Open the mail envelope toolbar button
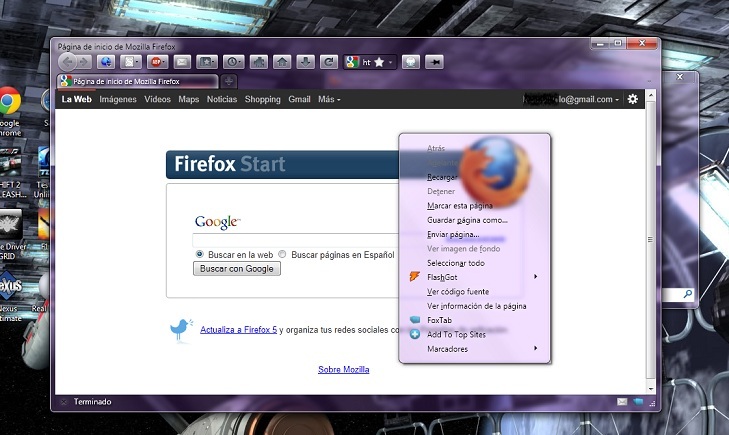The height and width of the screenshot is (435, 729). [182, 62]
